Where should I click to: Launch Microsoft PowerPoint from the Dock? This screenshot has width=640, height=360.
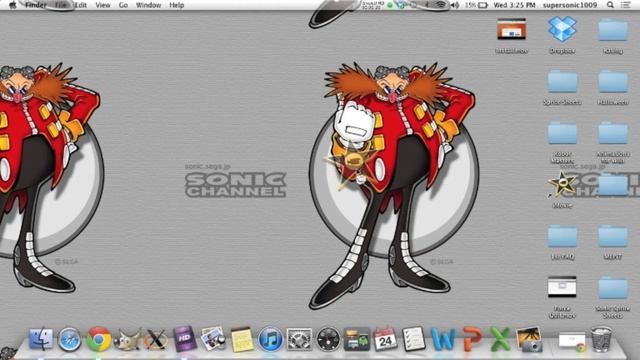point(472,339)
